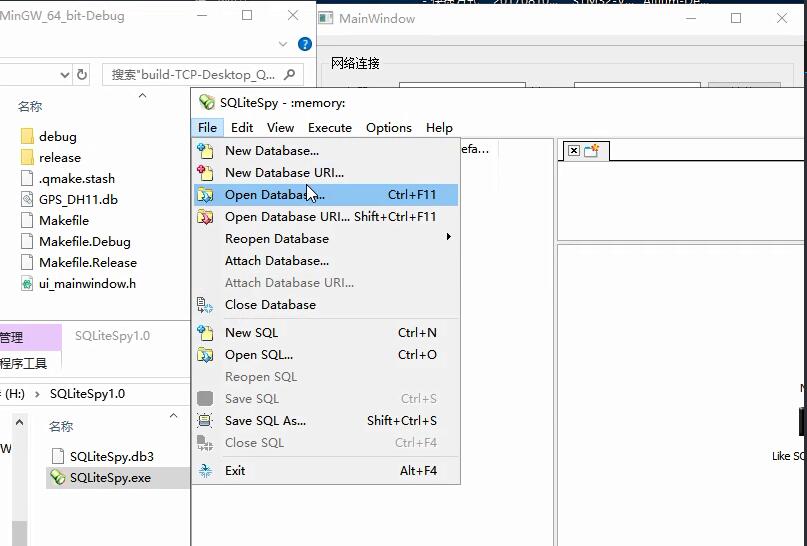Screen dimensions: 807x546
Task: Click the Exit menu icon
Action: [205, 470]
